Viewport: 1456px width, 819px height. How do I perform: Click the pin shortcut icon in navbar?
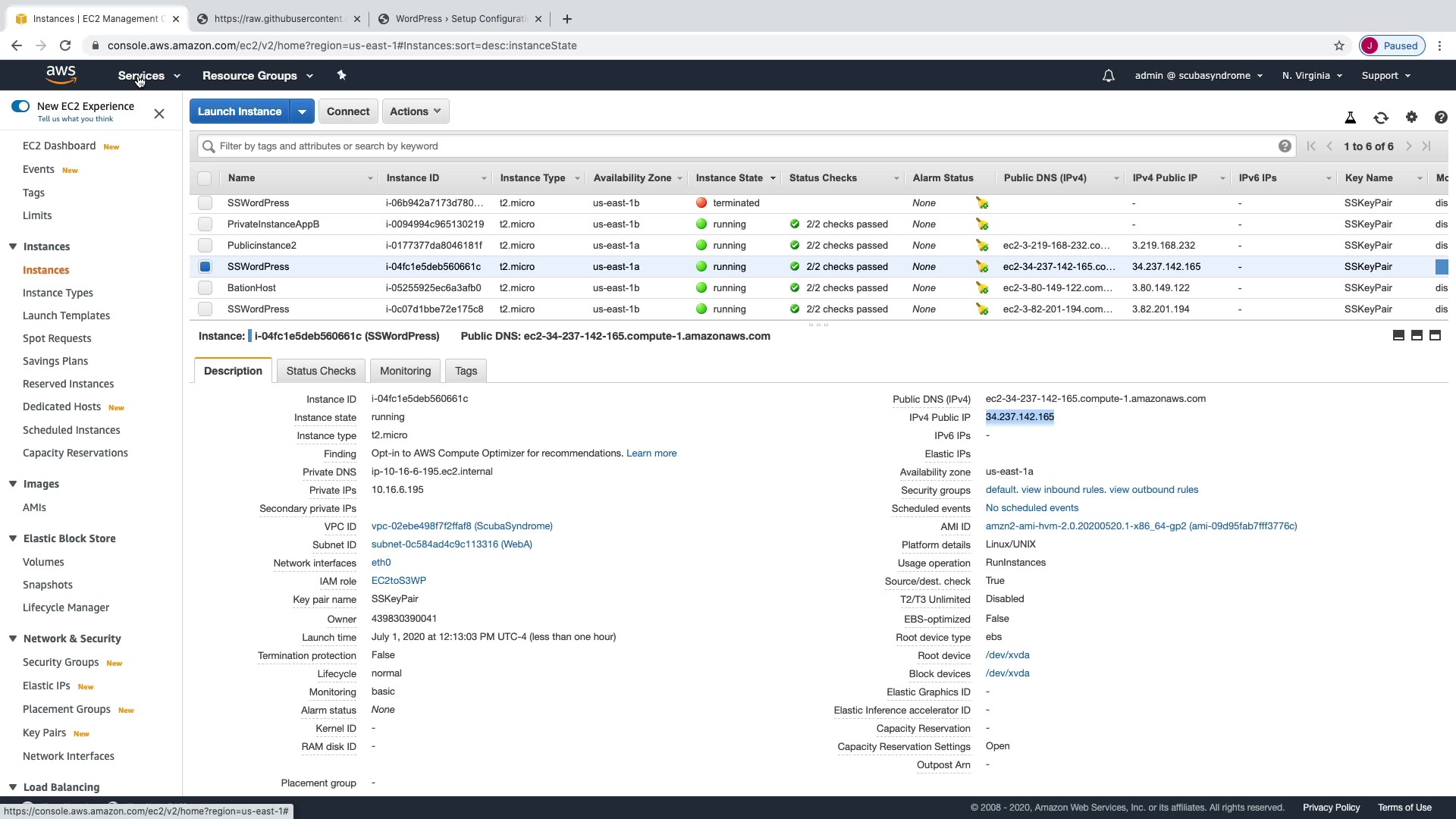click(x=341, y=75)
